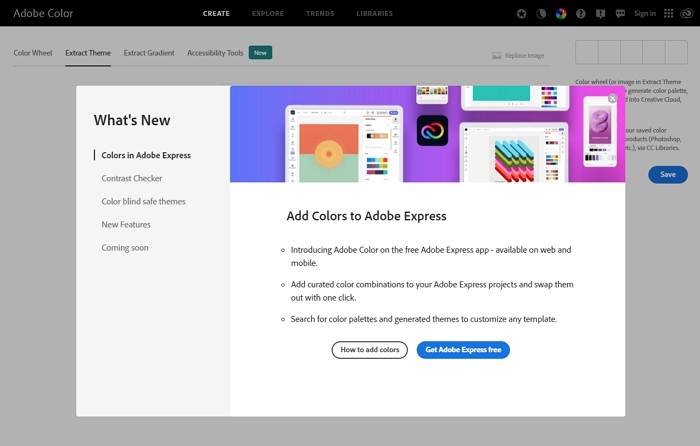Go to the EXPLORE page

pos(268,13)
